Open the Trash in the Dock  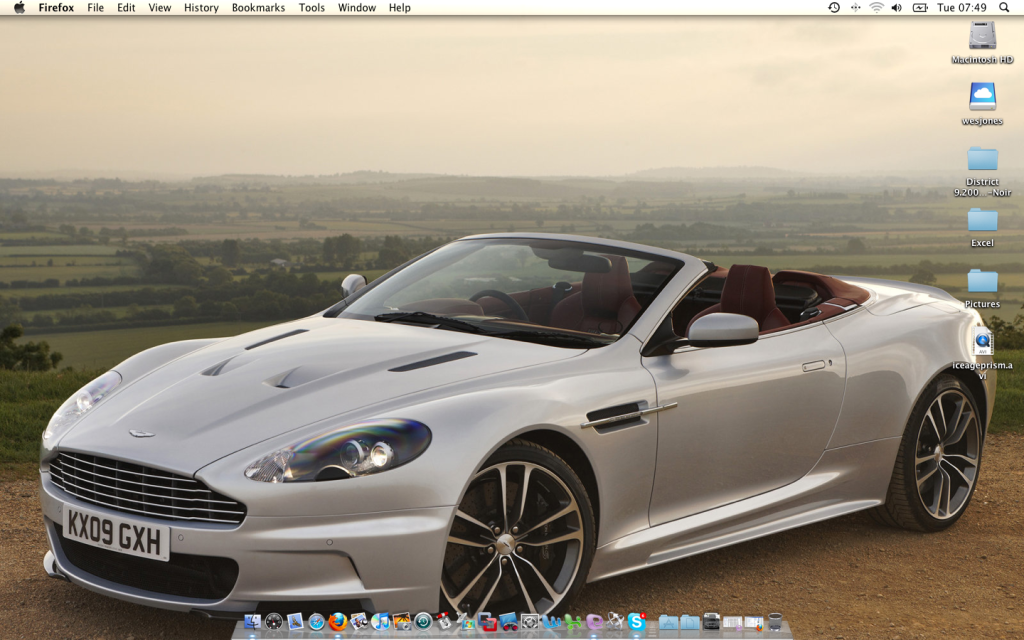775,621
